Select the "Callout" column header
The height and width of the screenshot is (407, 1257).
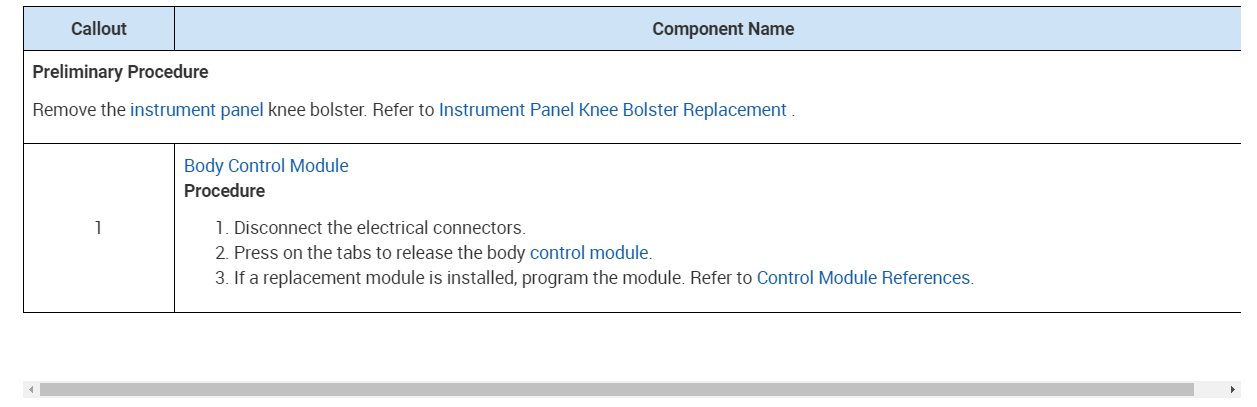point(99,29)
